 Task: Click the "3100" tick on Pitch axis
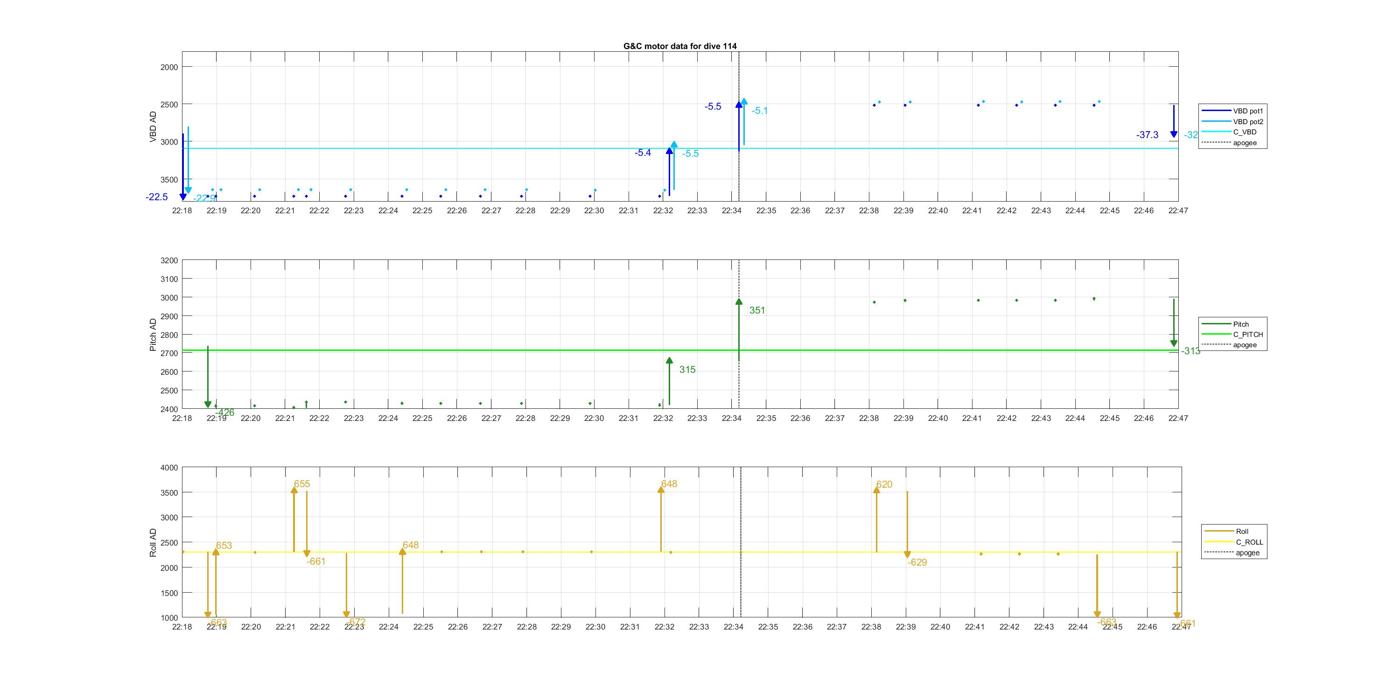click(x=168, y=279)
